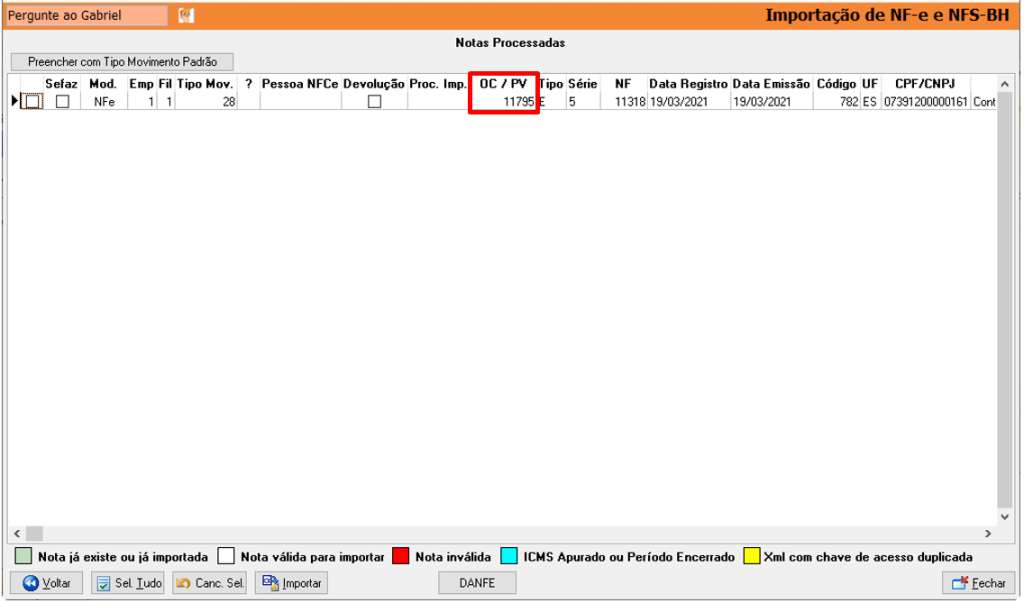
Task: Click the Mod. cell NFe
Action: coord(104,102)
